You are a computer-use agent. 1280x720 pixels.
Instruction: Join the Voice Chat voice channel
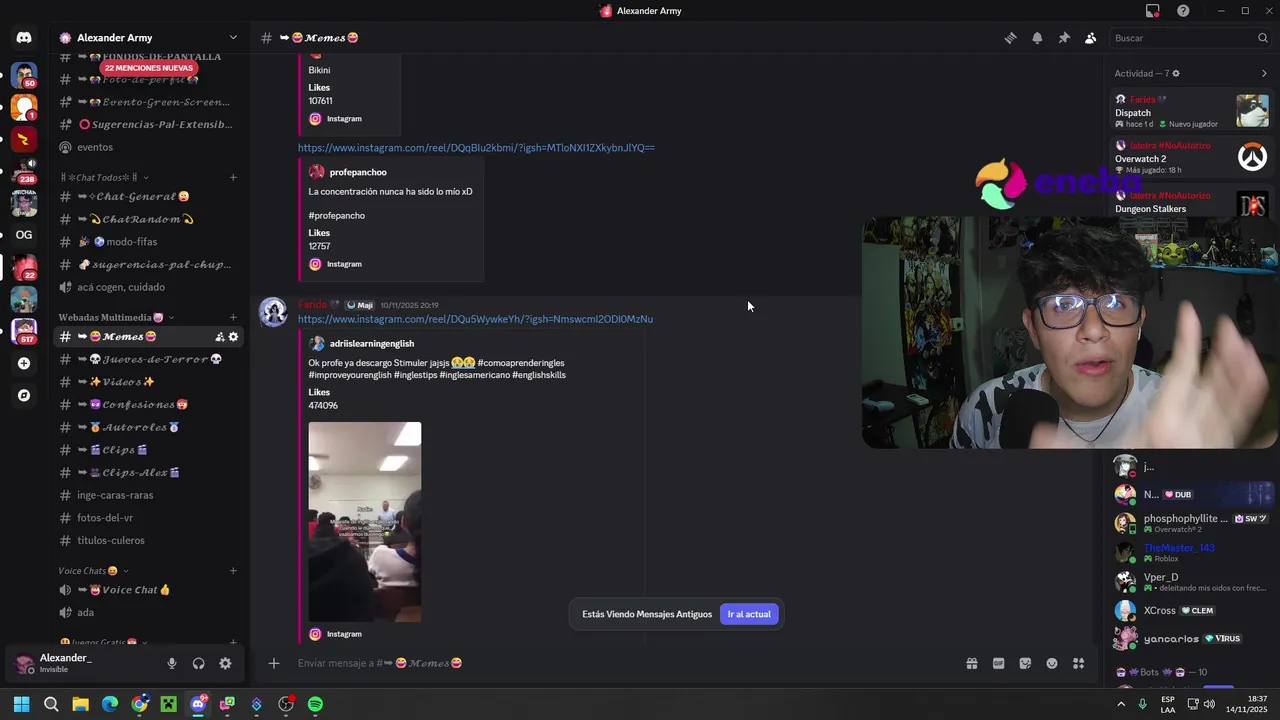click(x=149, y=590)
